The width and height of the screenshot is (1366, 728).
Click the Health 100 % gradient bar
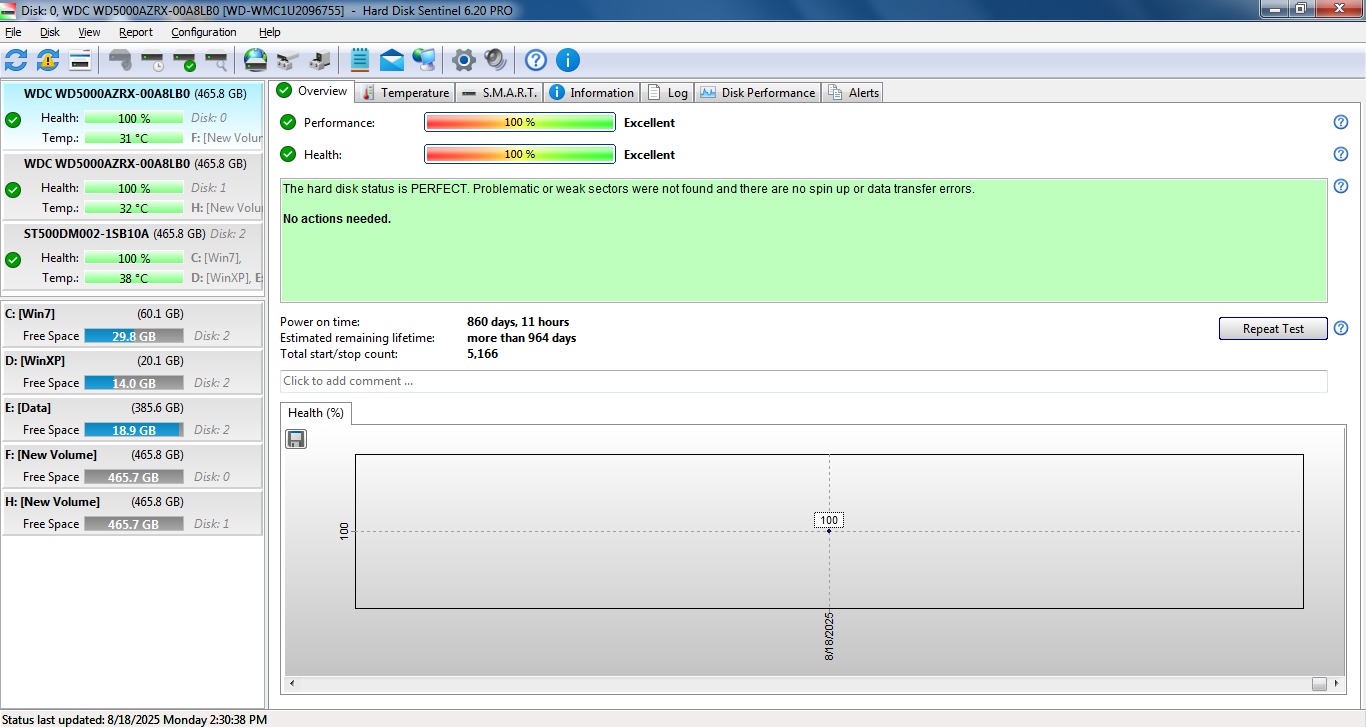(520, 154)
